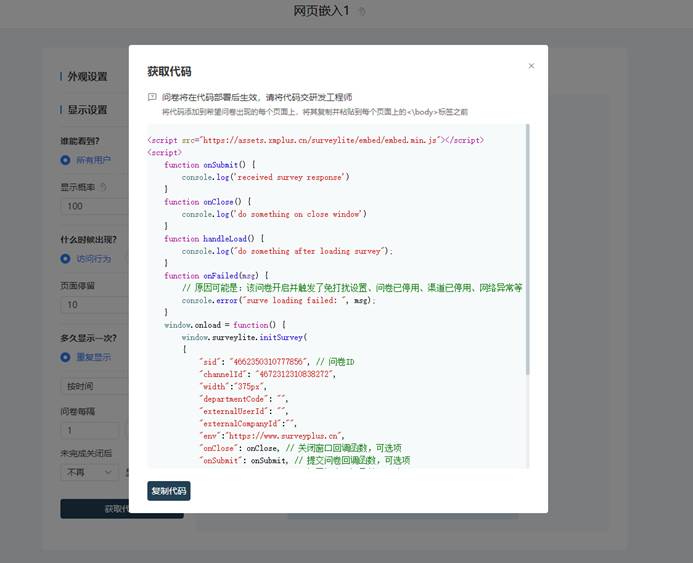Viewport: 693px width, 563px height.
Task: Click the "externalUserId" line
Action: [244, 411]
